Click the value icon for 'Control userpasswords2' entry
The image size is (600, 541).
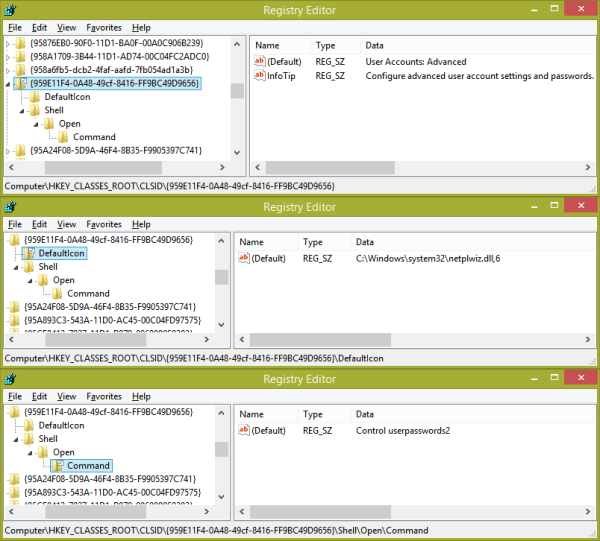tap(244, 430)
